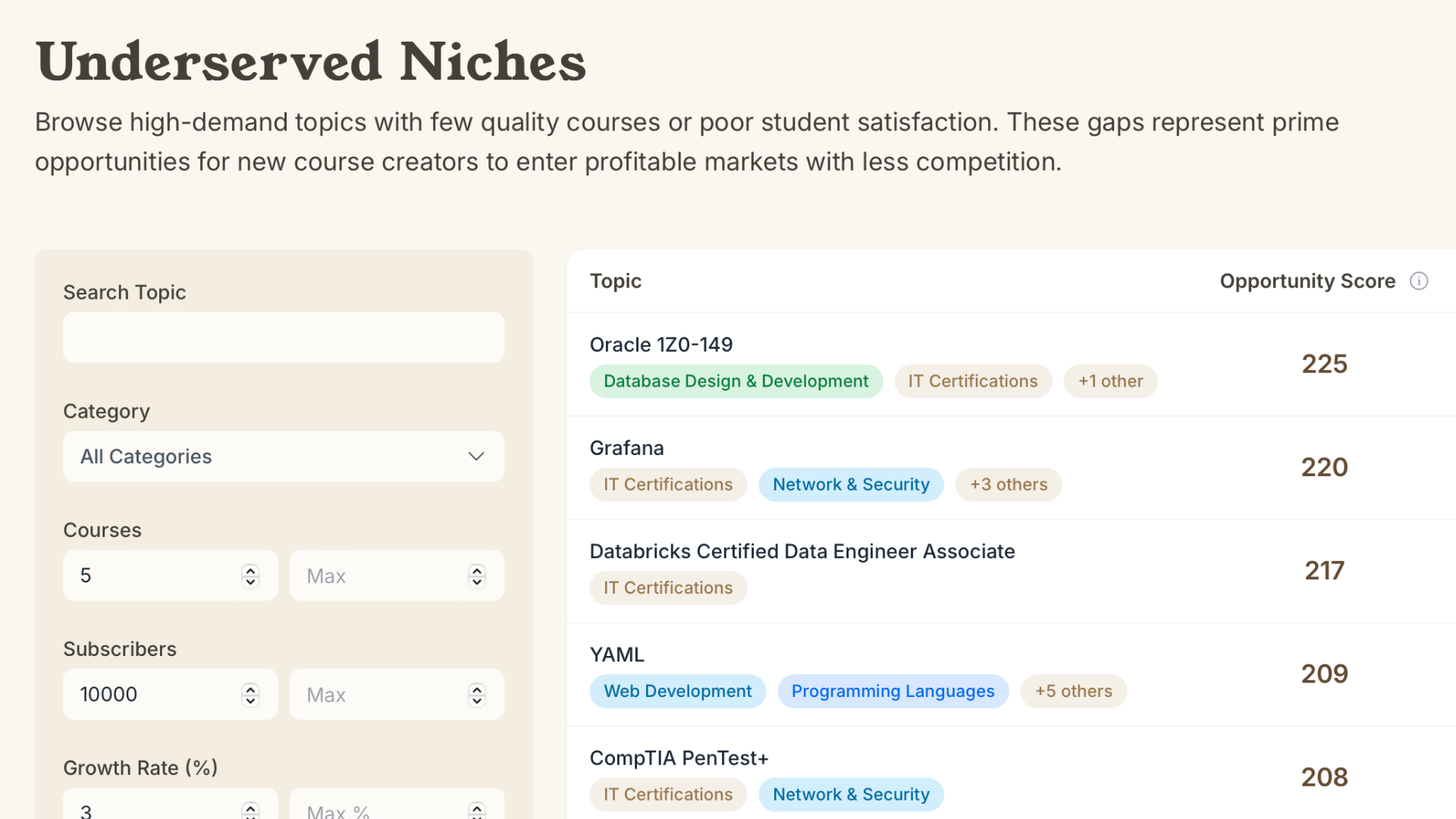Viewport: 1456px width, 819px height.
Task: Click the score 220
Action: point(1325,467)
